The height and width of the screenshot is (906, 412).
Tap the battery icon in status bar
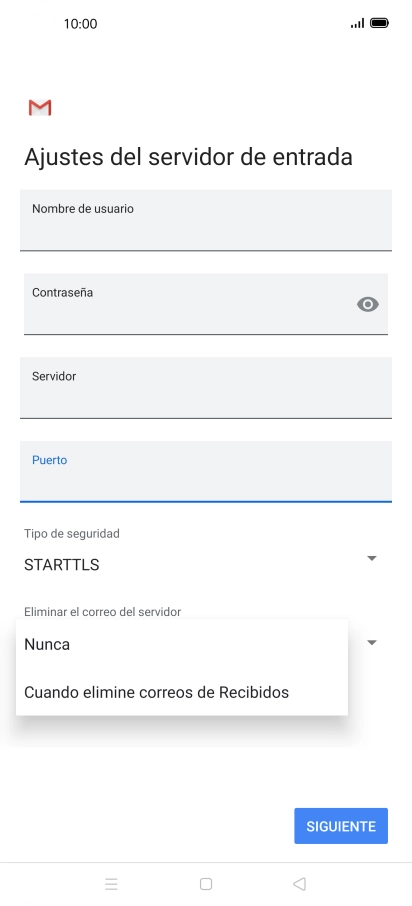click(379, 23)
